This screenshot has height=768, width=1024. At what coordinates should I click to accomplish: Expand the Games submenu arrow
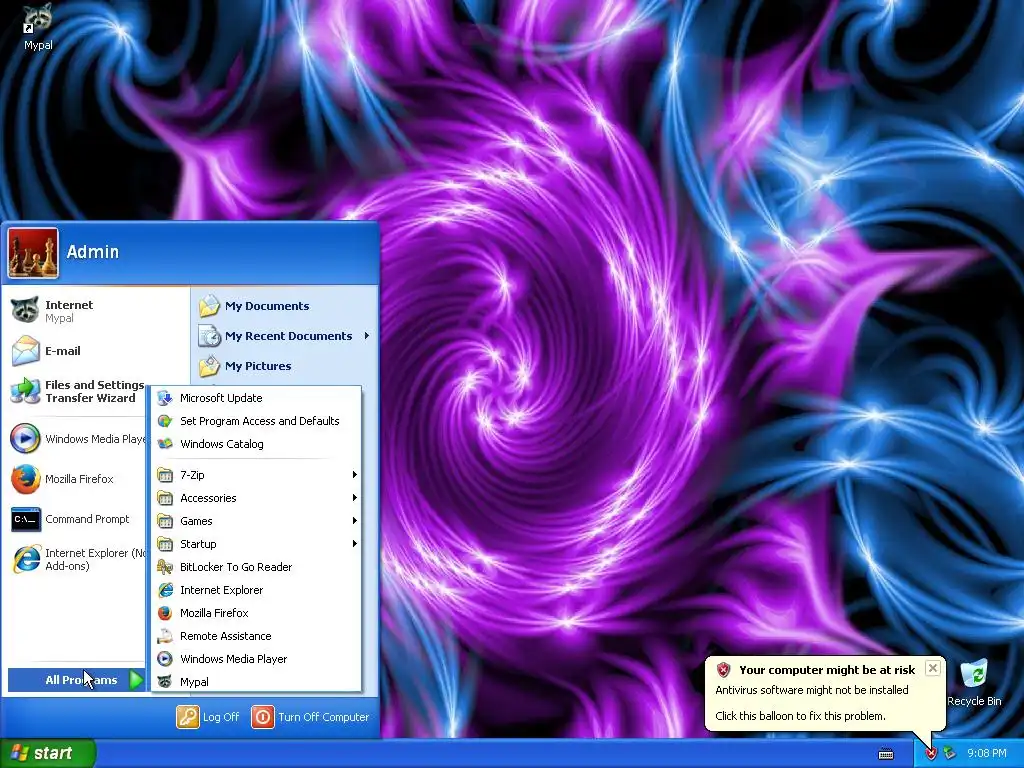[355, 520]
